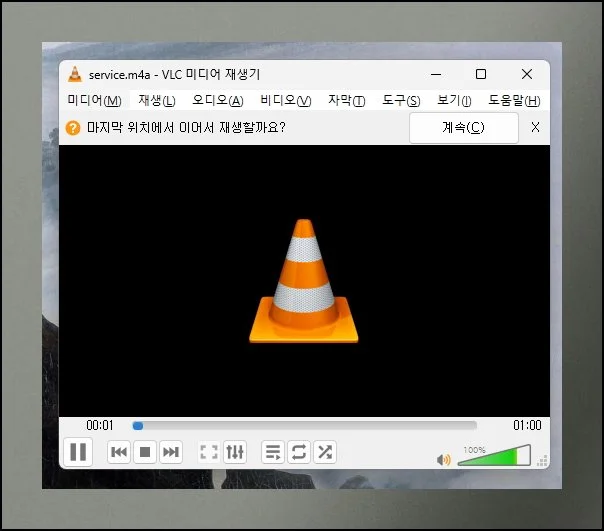Open the 재생(L) menu
Viewport: 604px width, 531px height.
pyautogui.click(x=157, y=101)
